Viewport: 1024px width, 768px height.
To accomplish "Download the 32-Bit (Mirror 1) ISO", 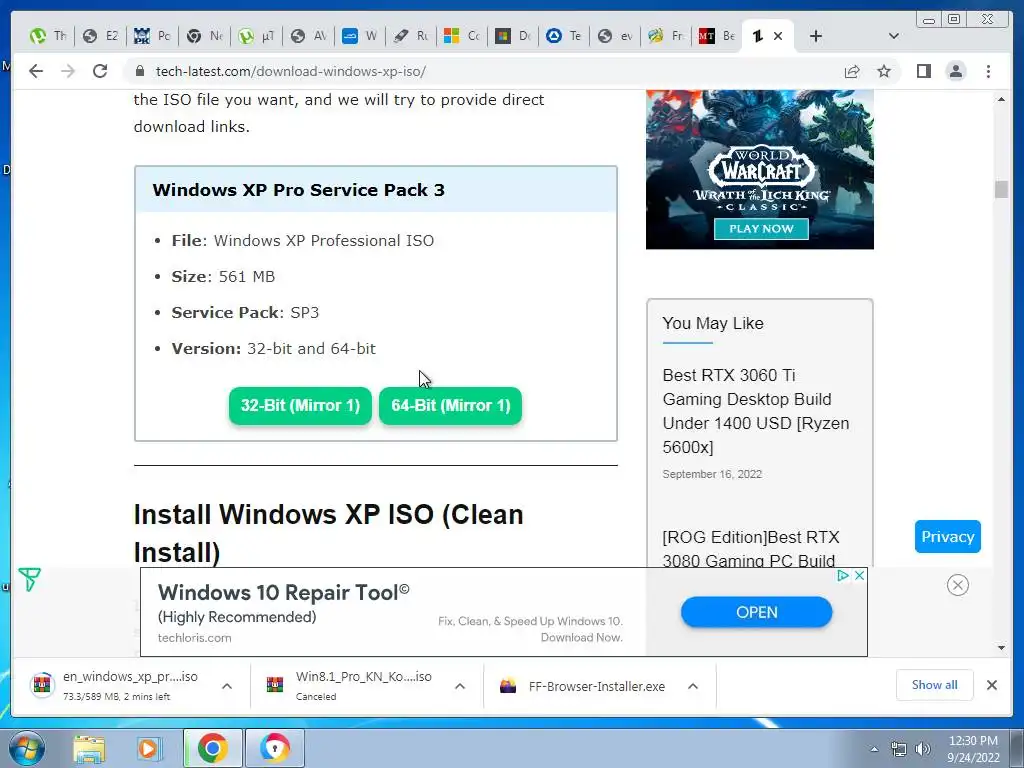I will point(300,406).
